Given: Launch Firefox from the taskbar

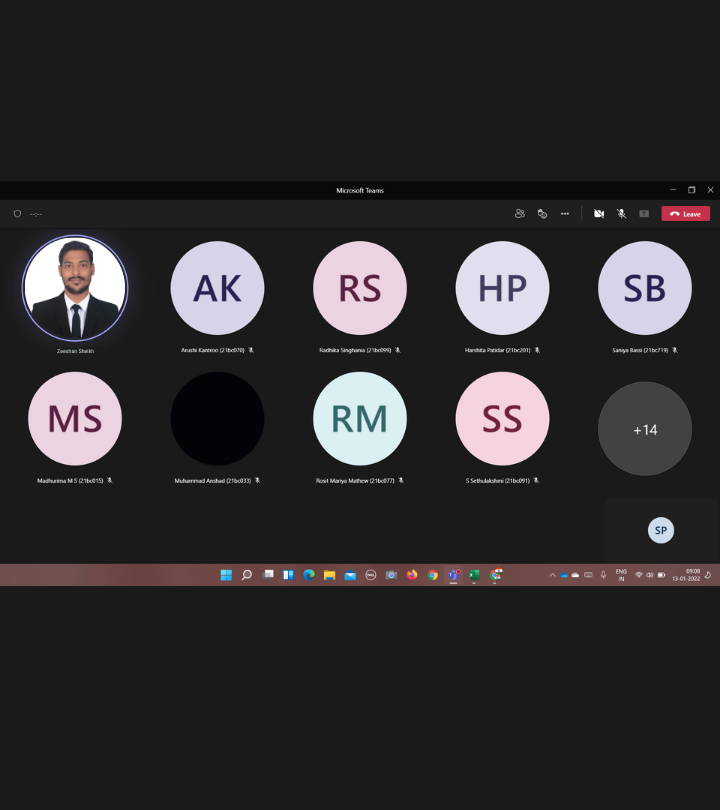Looking at the screenshot, I should point(412,575).
